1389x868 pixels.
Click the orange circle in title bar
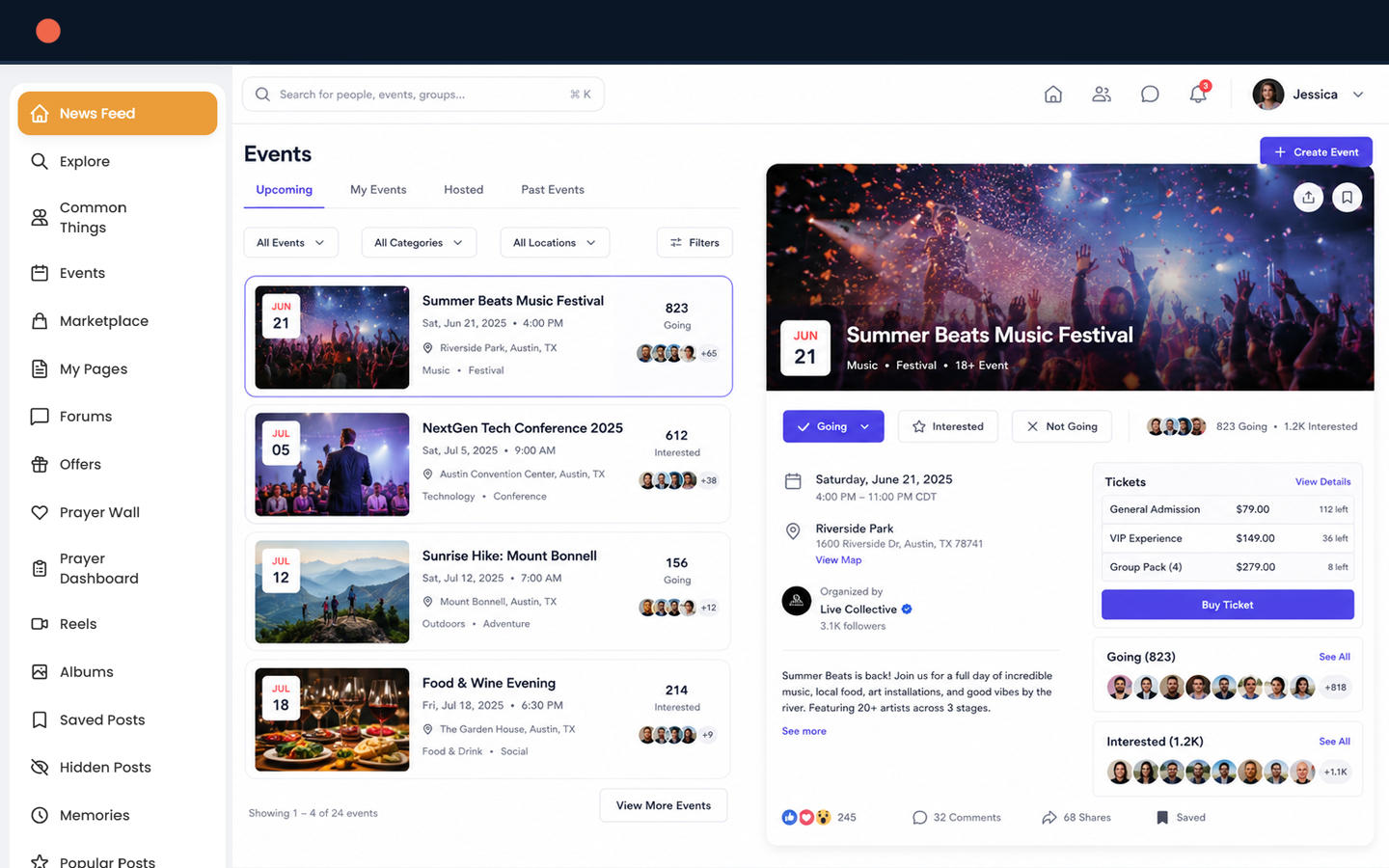pyautogui.click(x=48, y=31)
